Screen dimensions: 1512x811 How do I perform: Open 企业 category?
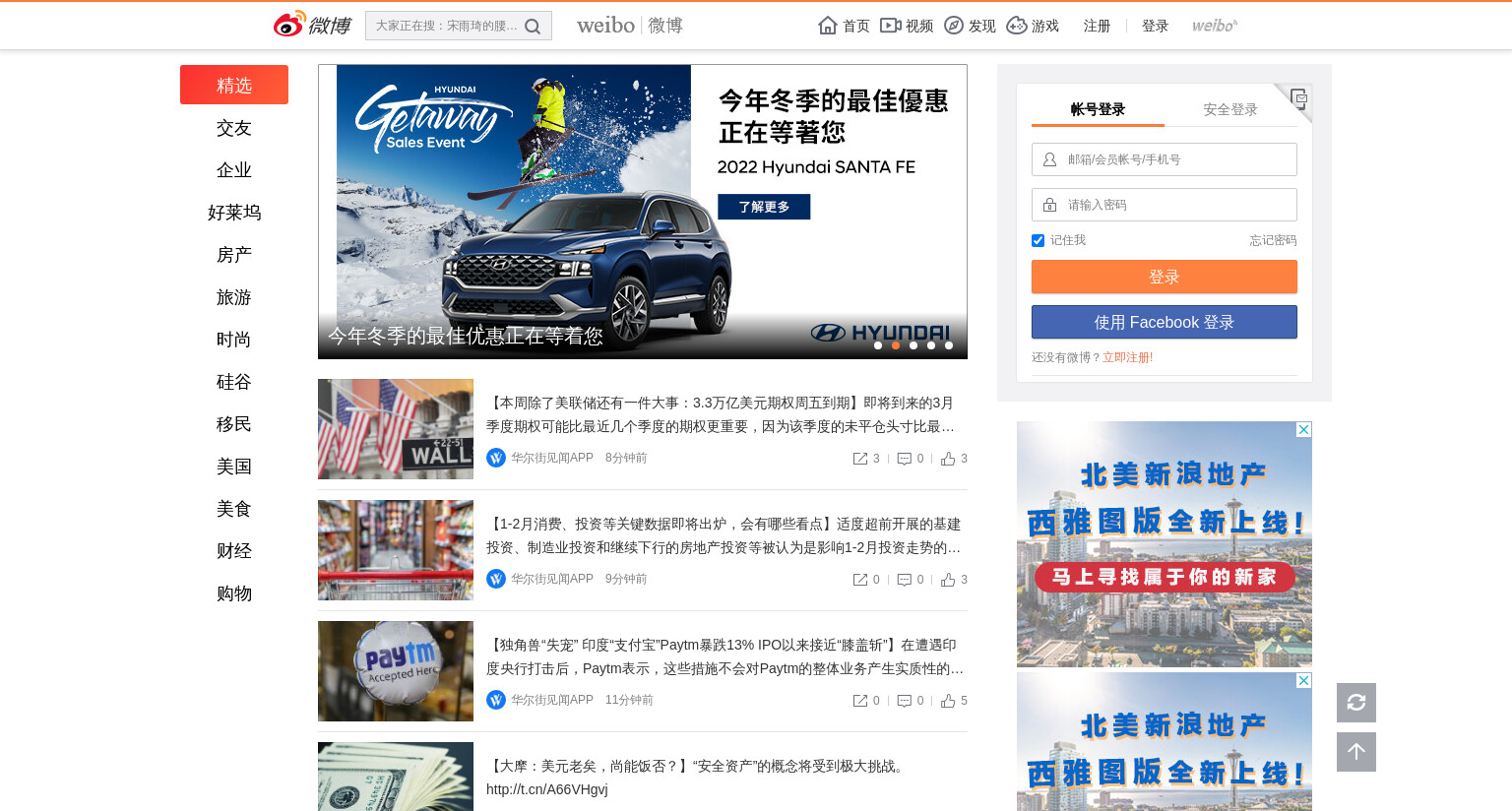pos(234,170)
